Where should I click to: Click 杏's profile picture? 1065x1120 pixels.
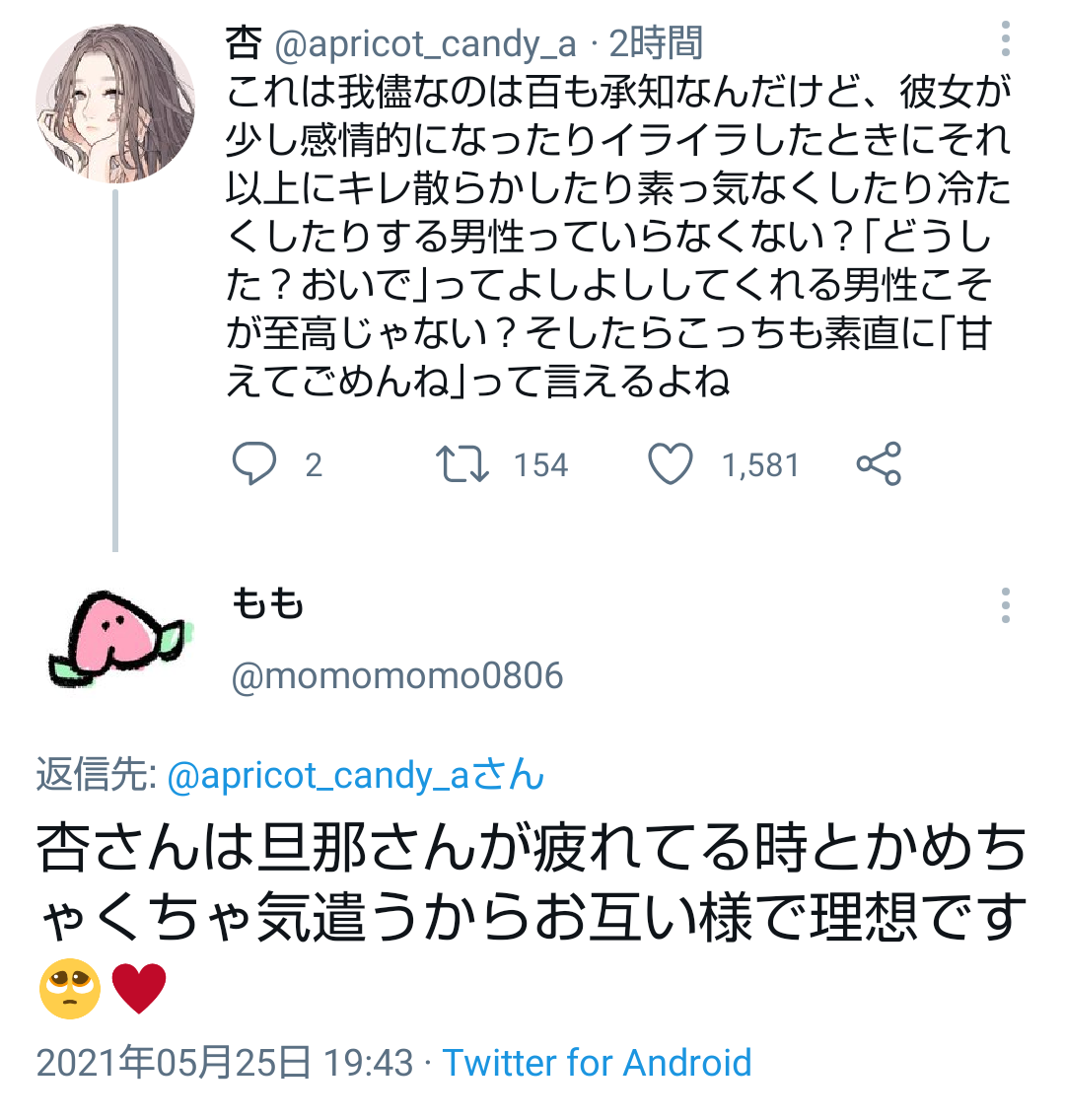[118, 99]
